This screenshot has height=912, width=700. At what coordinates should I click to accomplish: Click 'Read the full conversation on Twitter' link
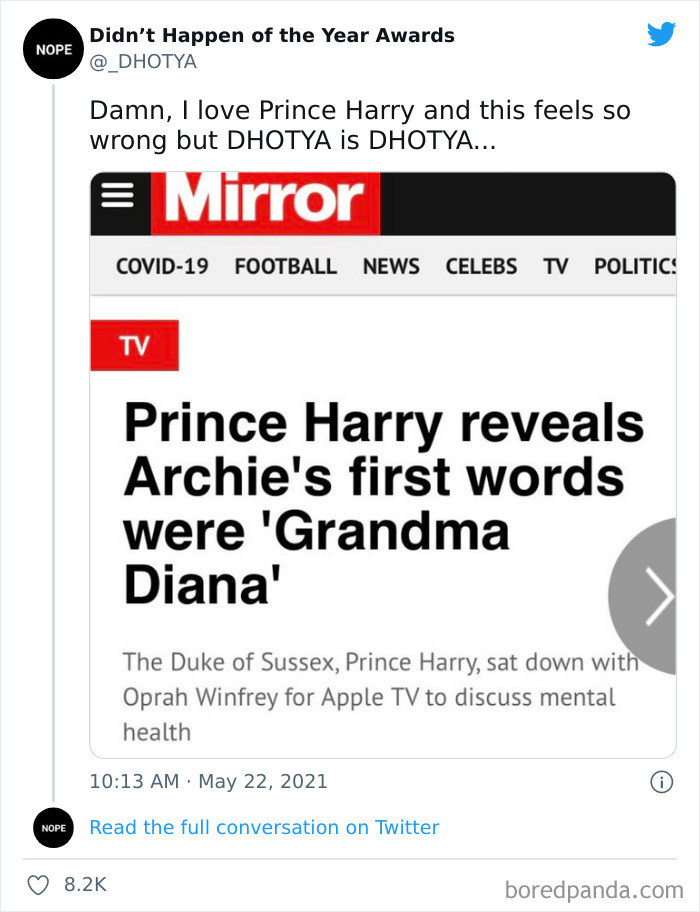click(264, 827)
